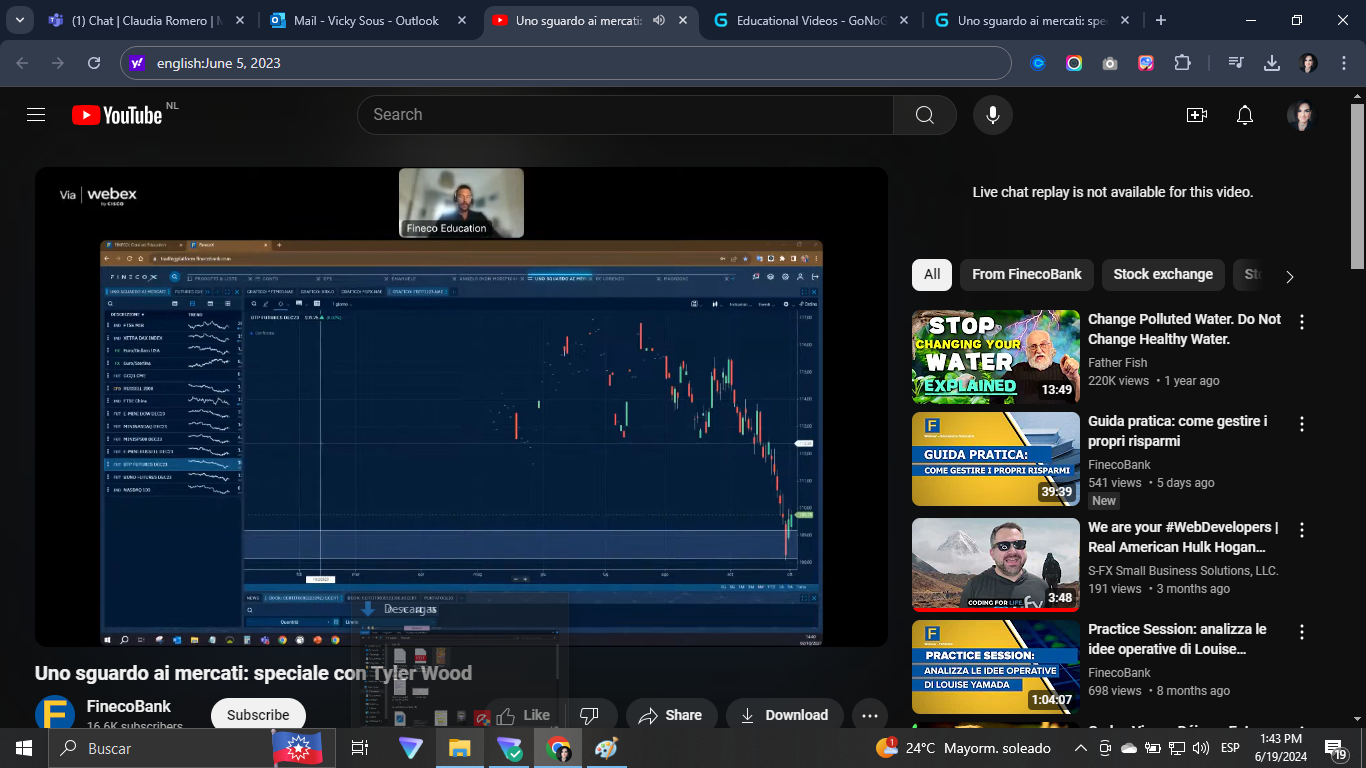Viewport: 1366px width, 768px height.
Task: Show hidden system tray icons chevron
Action: tap(1081, 748)
